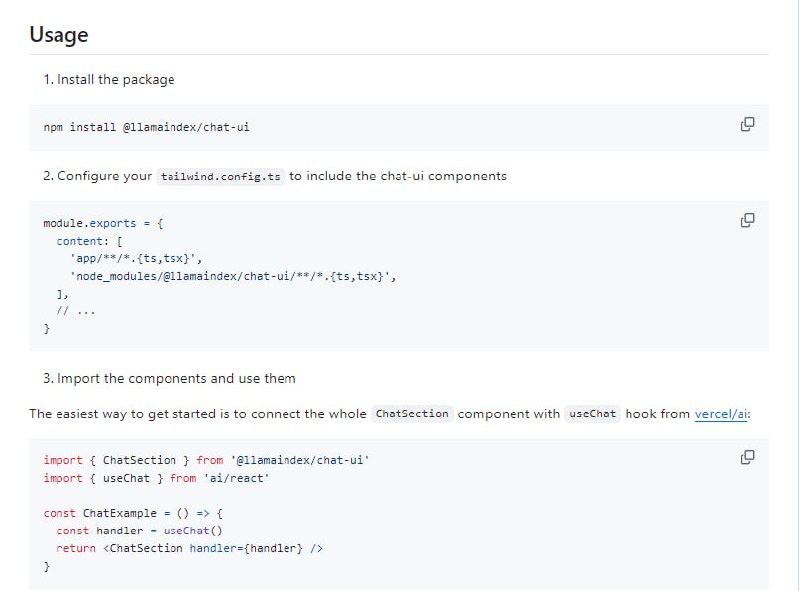Click the ChatSection inline code in the paragraph

(411, 414)
